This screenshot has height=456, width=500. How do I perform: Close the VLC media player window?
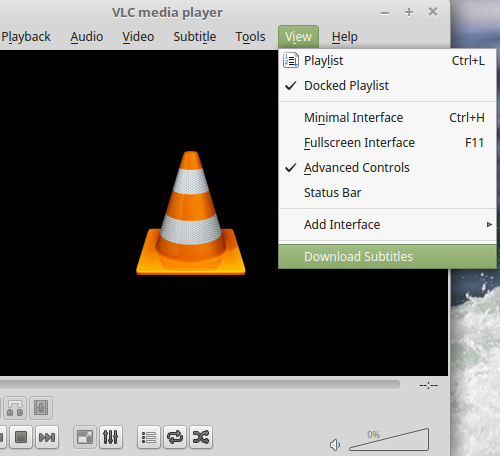[x=433, y=12]
